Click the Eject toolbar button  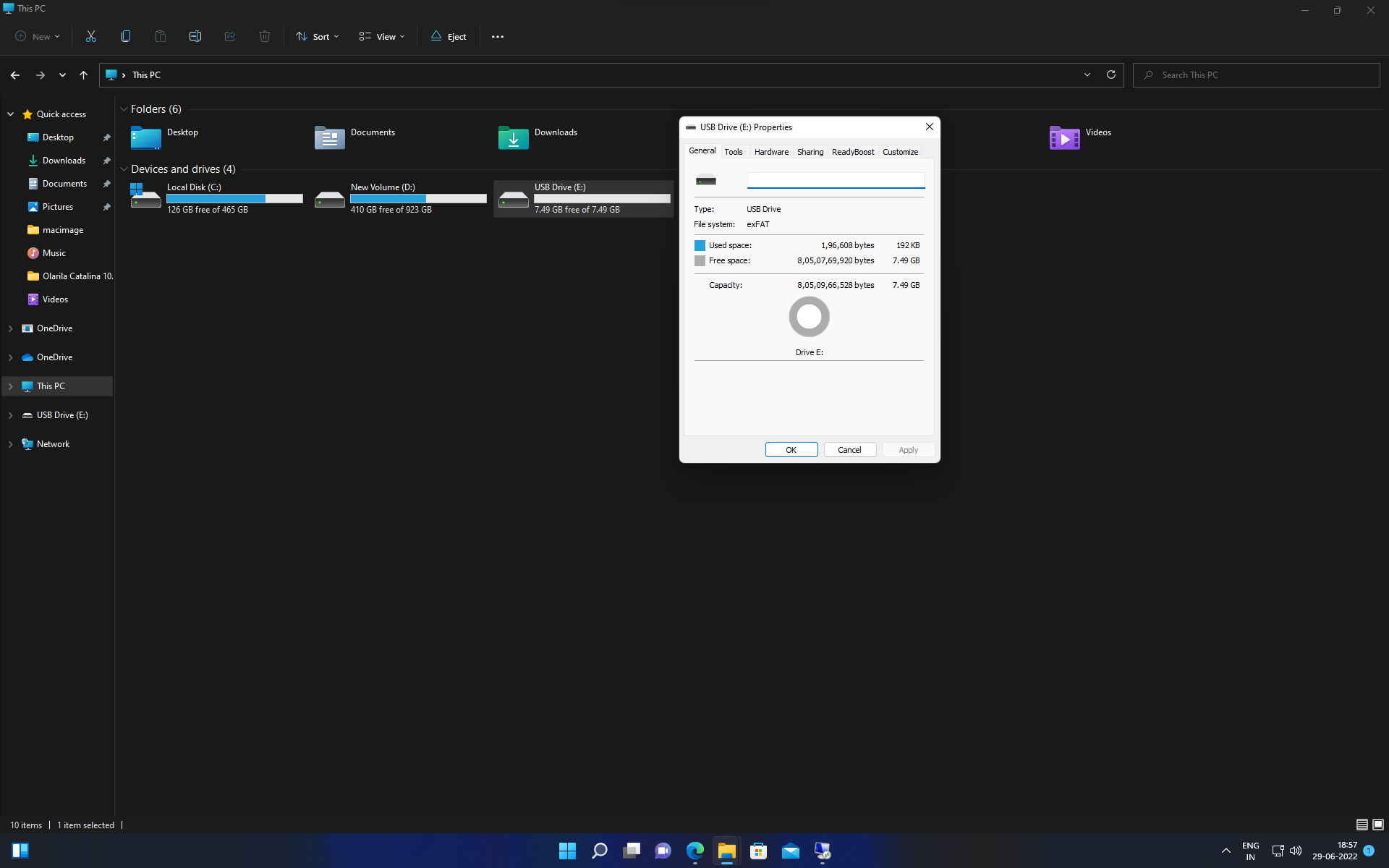pos(449,36)
